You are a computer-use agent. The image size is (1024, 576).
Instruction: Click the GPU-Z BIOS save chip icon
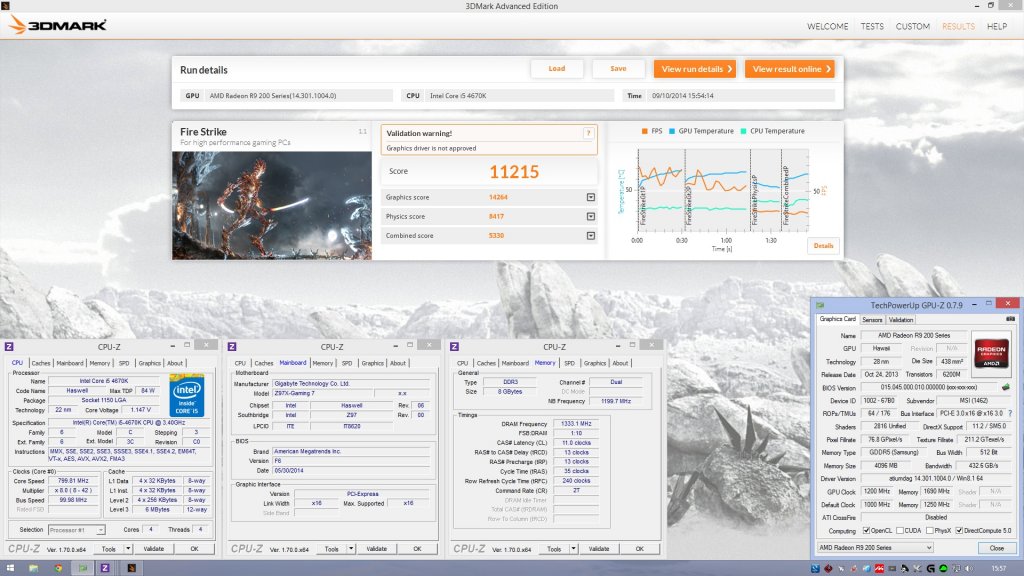coord(1006,387)
